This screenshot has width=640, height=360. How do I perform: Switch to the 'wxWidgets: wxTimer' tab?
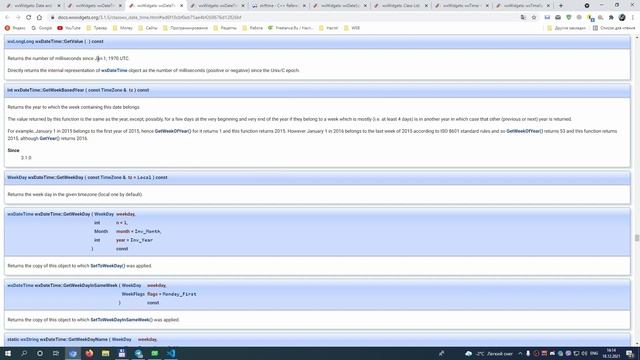[462, 6]
